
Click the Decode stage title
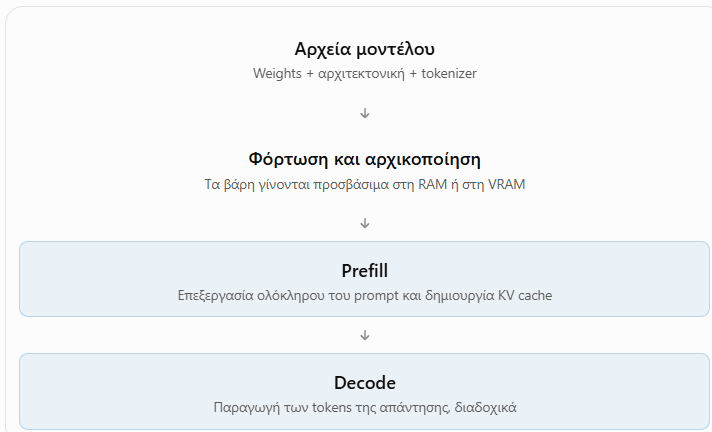(365, 382)
